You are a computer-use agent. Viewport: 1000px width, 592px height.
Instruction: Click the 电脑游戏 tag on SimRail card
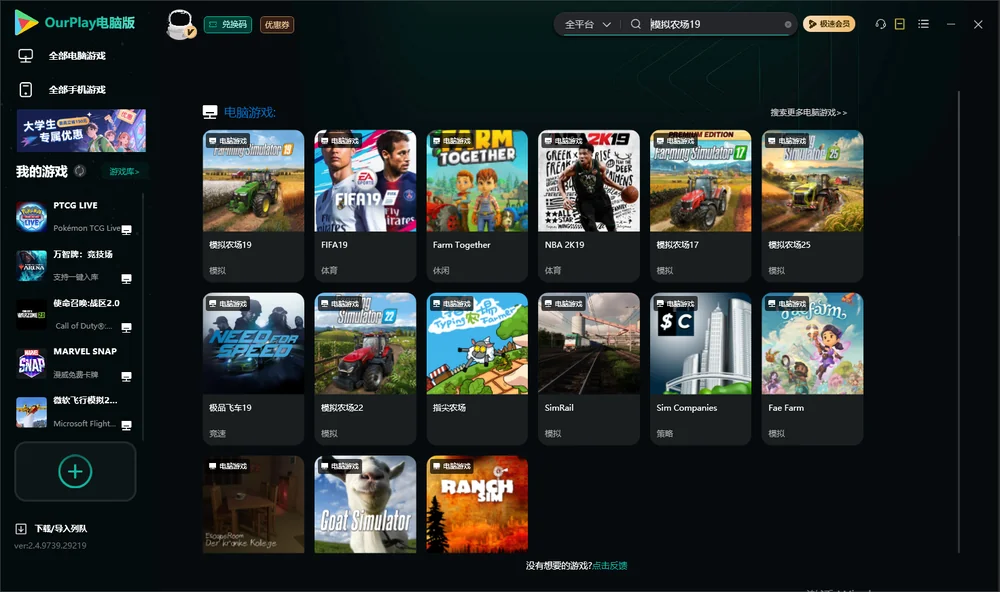[564, 304]
